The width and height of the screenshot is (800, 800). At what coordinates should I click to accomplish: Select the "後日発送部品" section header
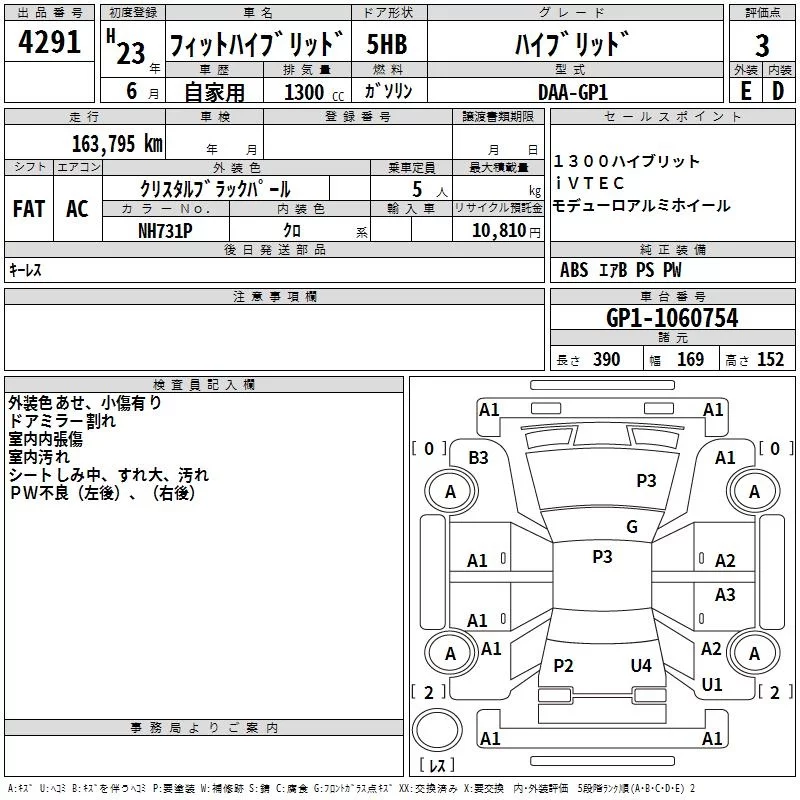coord(275,250)
